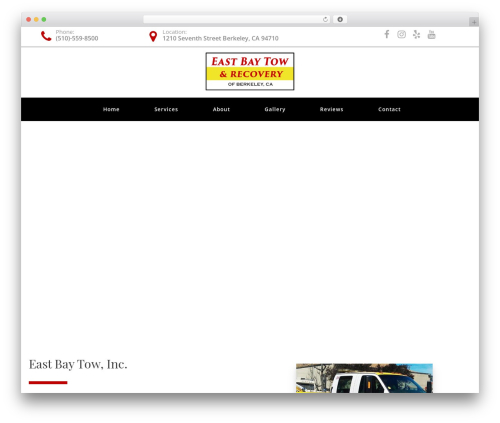This screenshot has width=500, height=423.
Task: Click the browser reload icon
Action: coord(325,20)
